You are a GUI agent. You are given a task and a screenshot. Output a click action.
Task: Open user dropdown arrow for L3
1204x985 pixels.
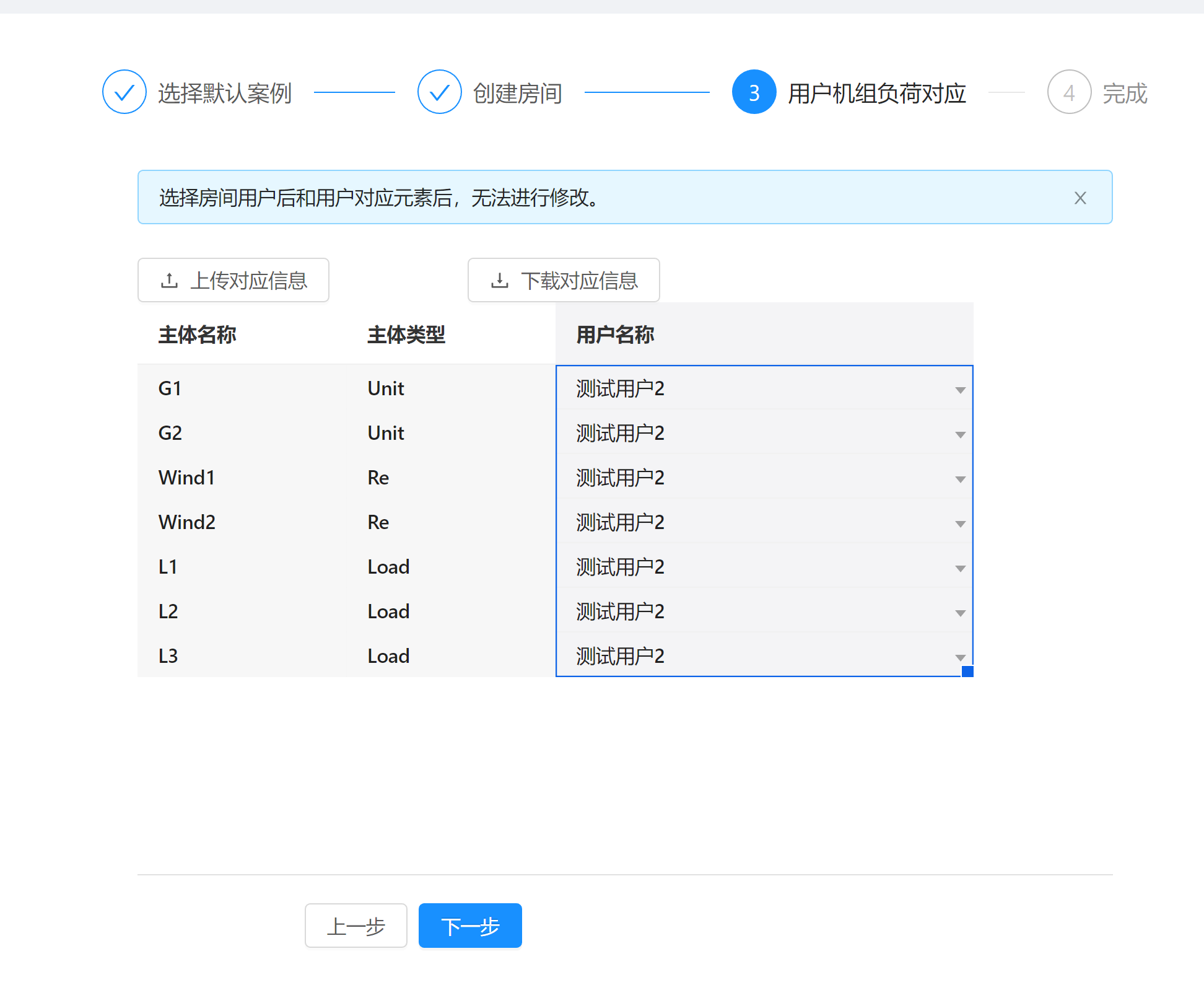point(960,657)
